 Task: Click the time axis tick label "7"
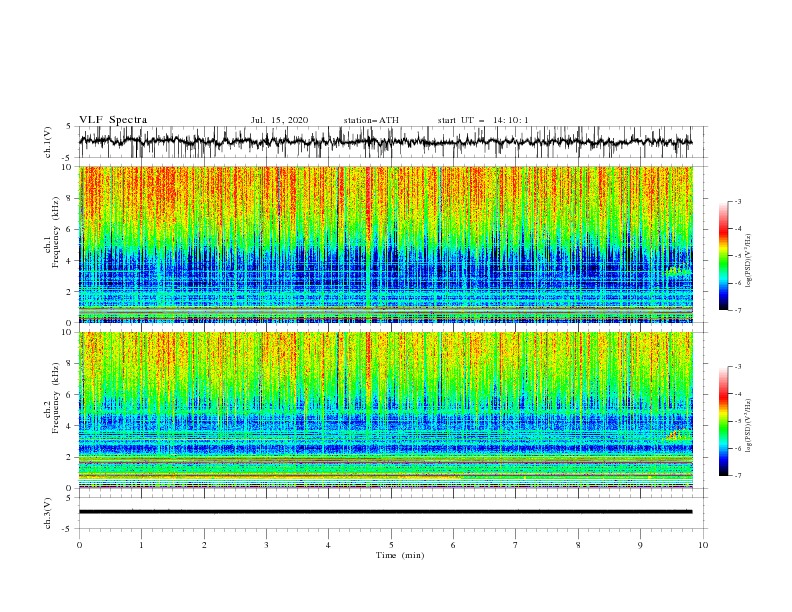516,545
